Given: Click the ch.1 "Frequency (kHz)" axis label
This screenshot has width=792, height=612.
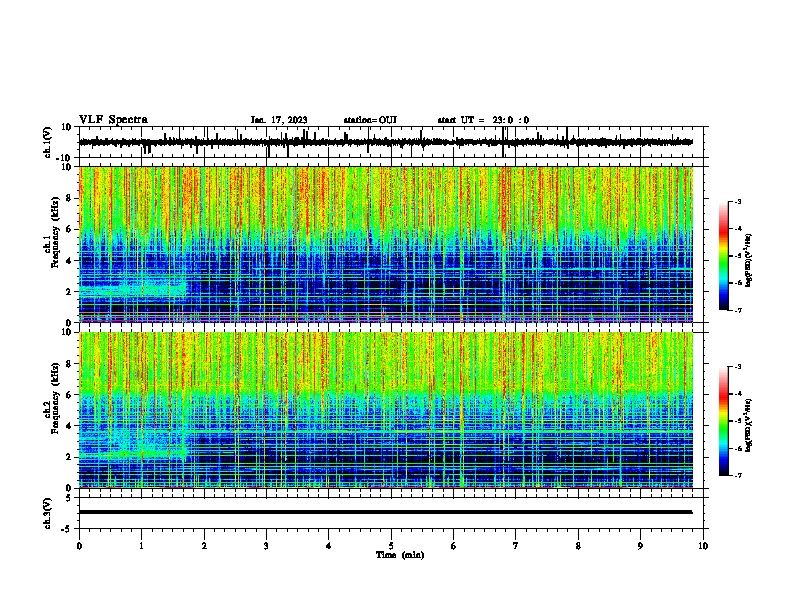Looking at the screenshot, I should tap(55, 233).
